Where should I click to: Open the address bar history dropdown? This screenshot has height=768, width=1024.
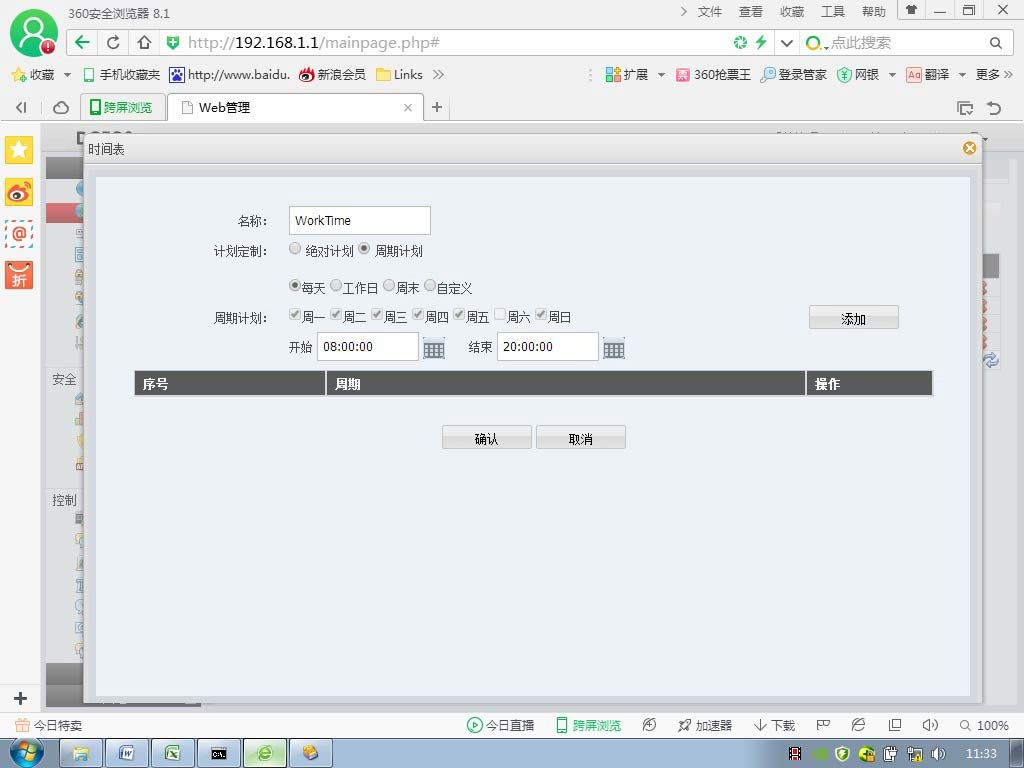coord(787,43)
